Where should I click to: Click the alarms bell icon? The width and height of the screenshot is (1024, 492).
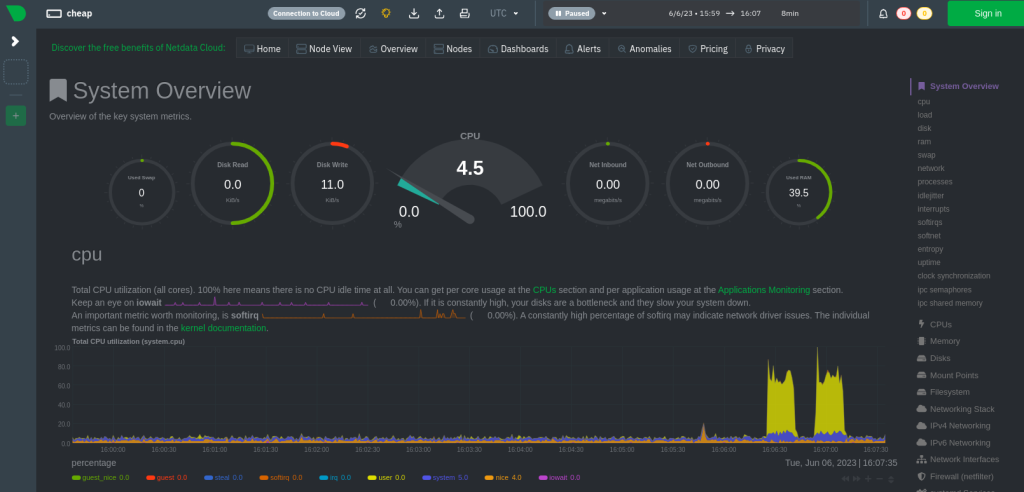pyautogui.click(x=883, y=13)
